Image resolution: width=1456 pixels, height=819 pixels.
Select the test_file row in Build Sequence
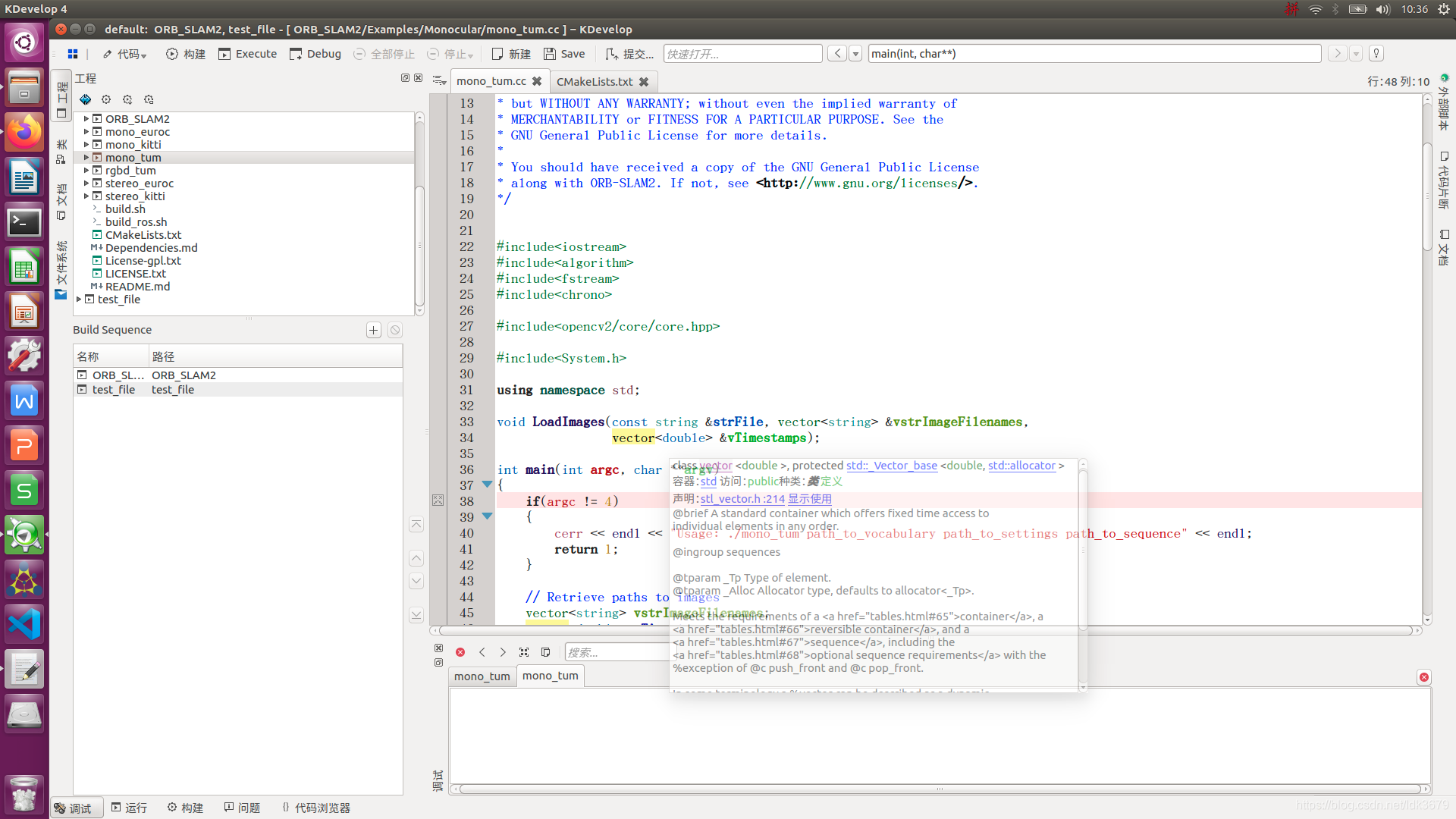point(237,390)
